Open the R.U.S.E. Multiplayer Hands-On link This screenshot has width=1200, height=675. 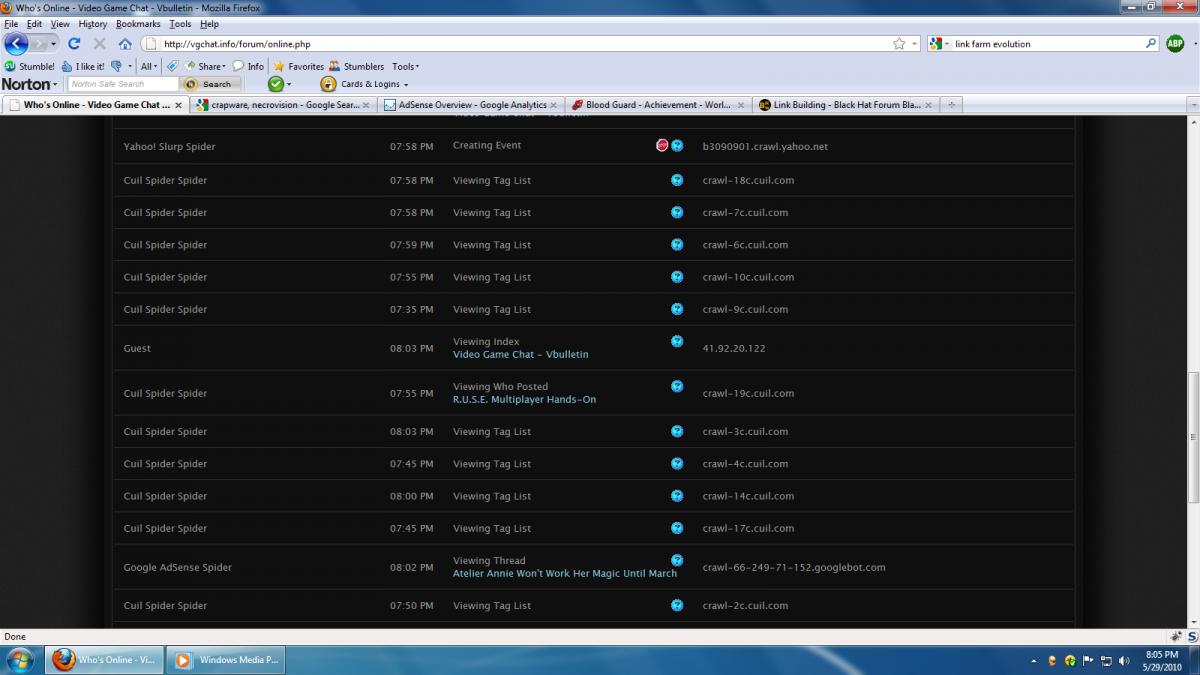point(524,399)
